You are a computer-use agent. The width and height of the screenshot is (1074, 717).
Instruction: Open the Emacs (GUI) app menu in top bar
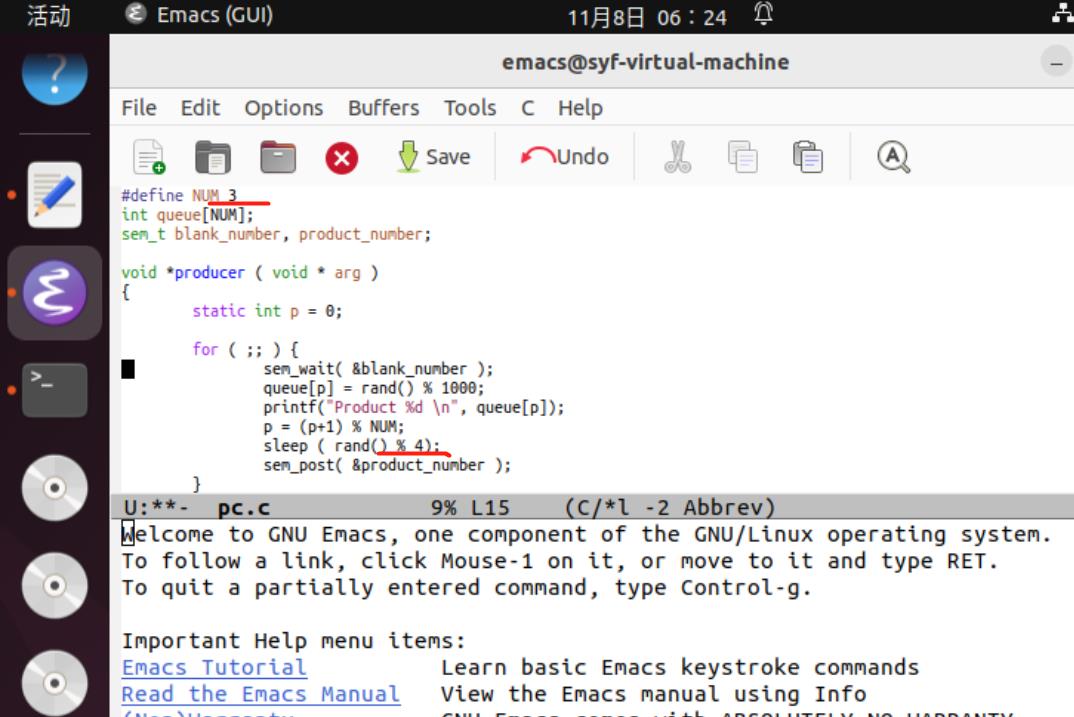click(199, 14)
